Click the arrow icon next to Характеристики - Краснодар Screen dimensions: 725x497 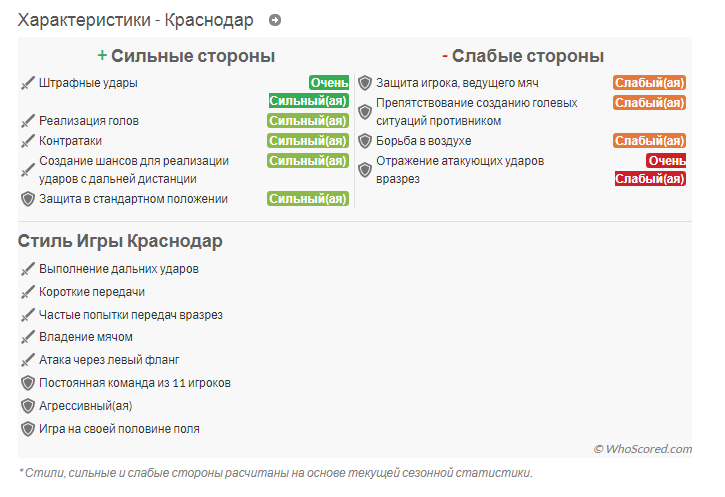275,20
